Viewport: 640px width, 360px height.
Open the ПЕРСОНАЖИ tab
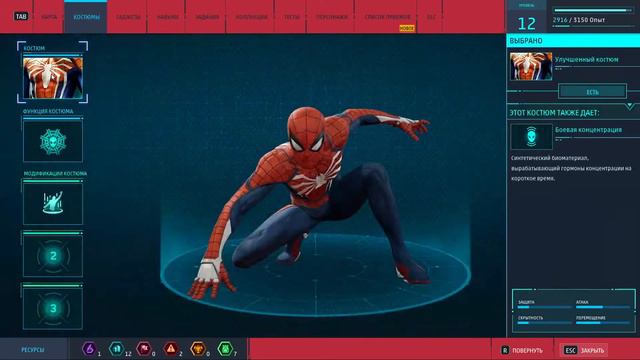point(332,17)
